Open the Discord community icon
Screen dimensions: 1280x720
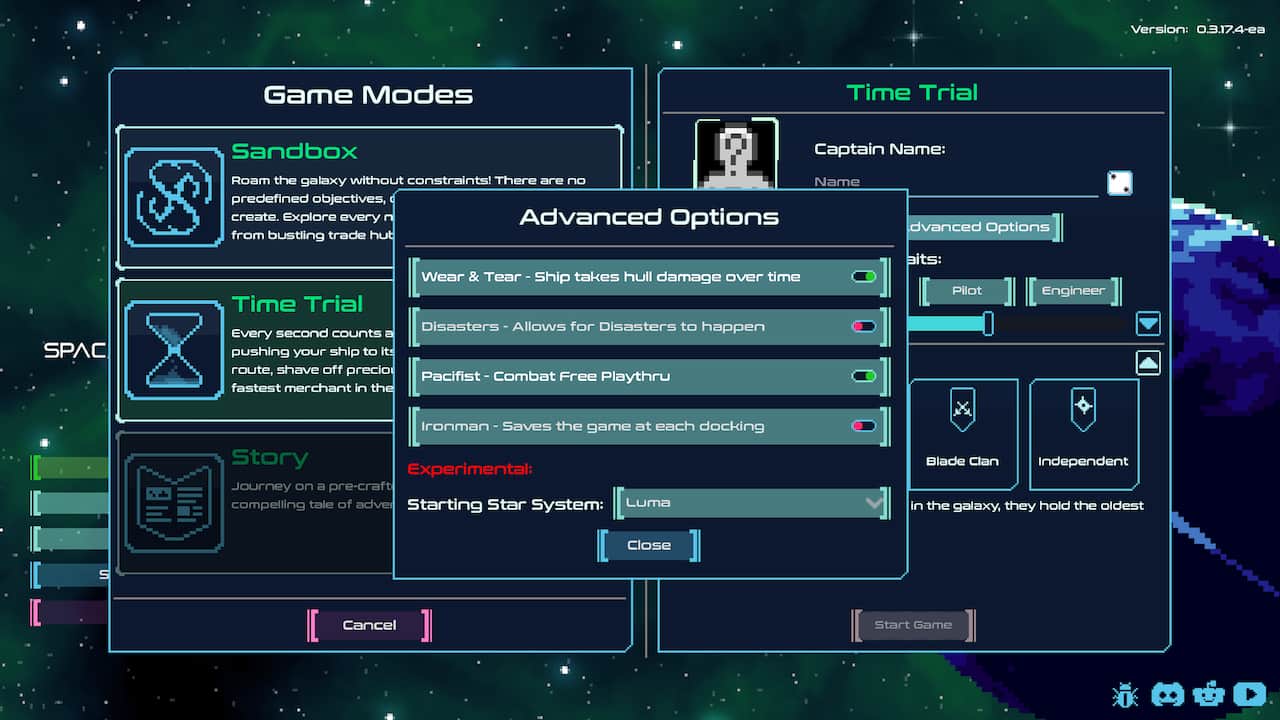tap(1168, 694)
